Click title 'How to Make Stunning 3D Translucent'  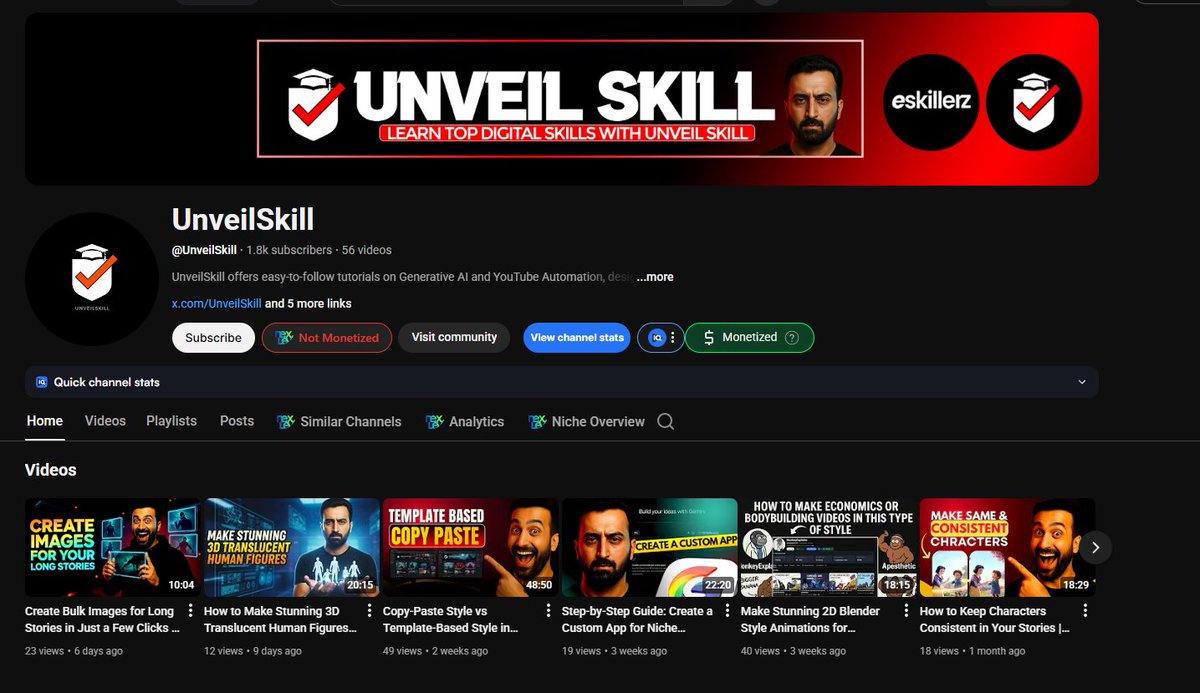pos(281,620)
